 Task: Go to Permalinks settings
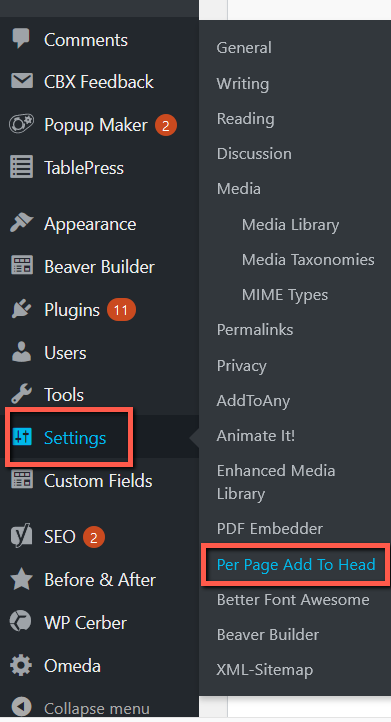255,330
